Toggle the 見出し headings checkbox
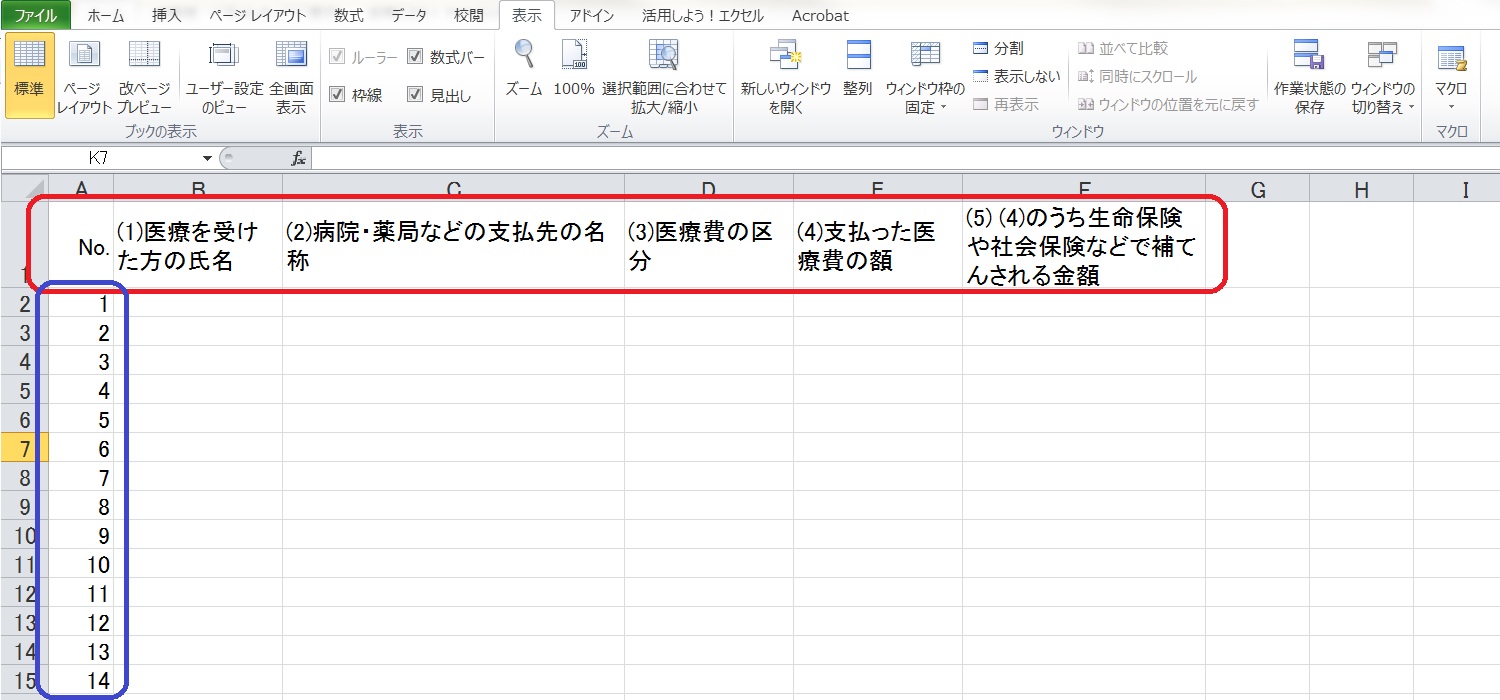The image size is (1500, 700). point(416,95)
